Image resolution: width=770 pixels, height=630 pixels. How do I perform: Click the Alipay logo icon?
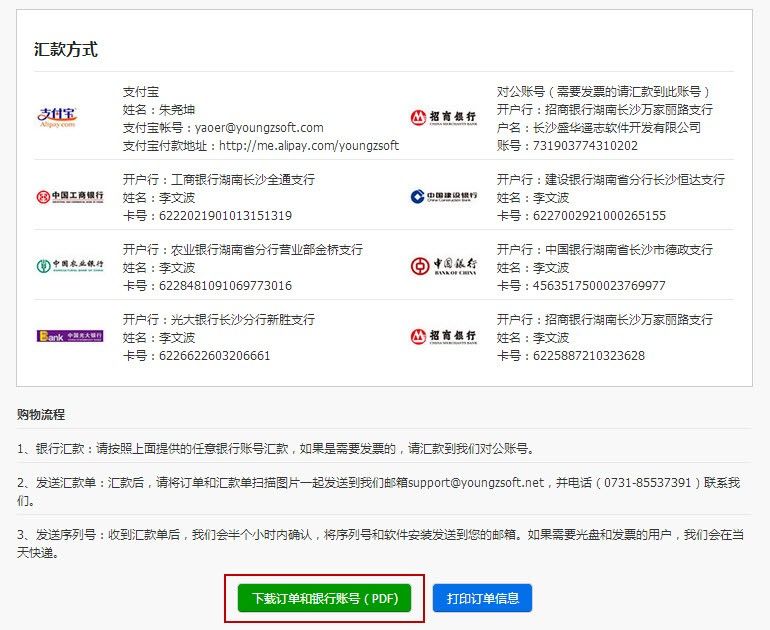point(57,117)
